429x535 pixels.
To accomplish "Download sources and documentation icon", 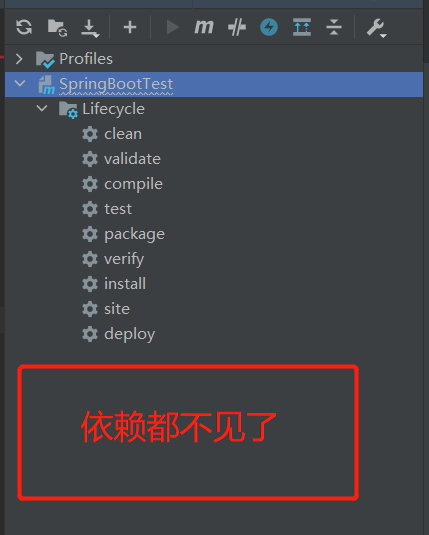I will click(90, 28).
